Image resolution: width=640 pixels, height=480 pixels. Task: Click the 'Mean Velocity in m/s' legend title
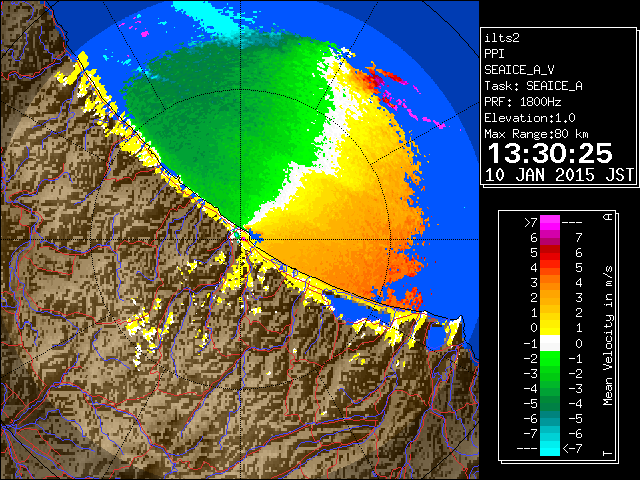coord(608,335)
